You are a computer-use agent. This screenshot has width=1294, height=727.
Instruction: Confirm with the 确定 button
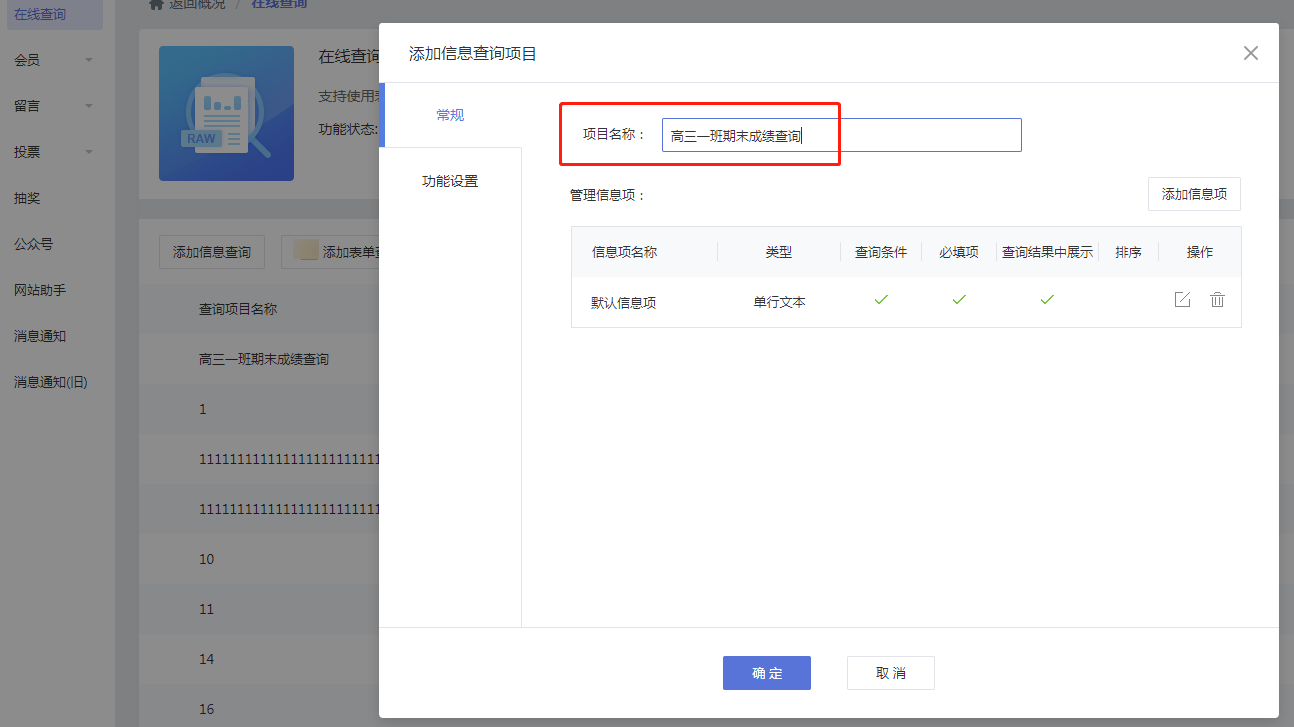767,673
